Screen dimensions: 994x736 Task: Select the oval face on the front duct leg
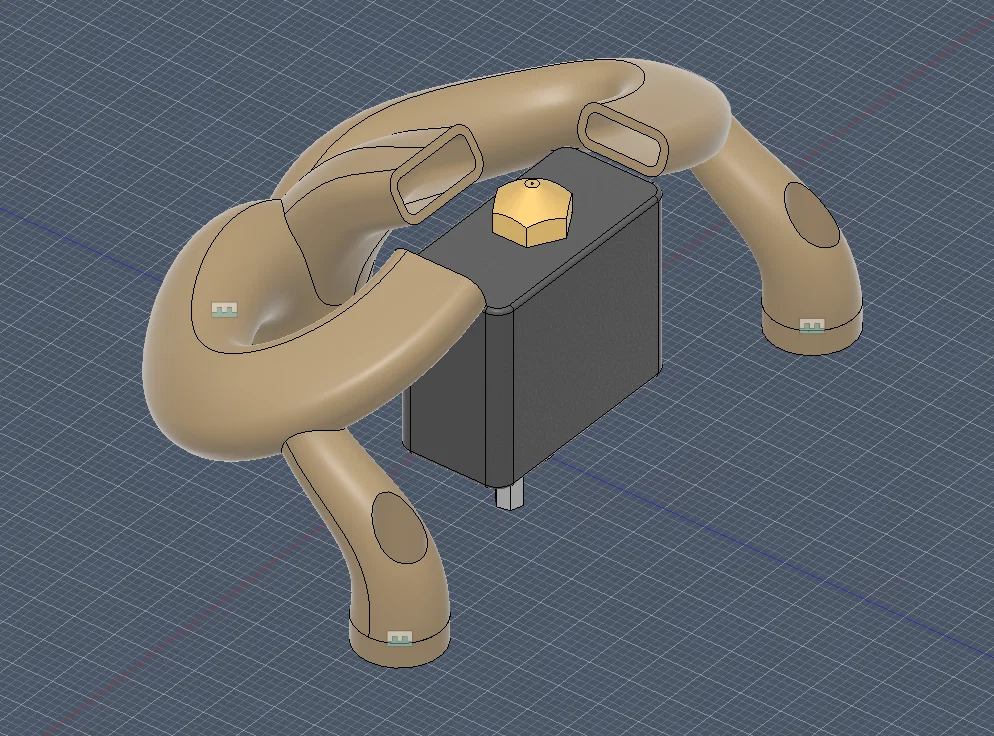click(399, 528)
